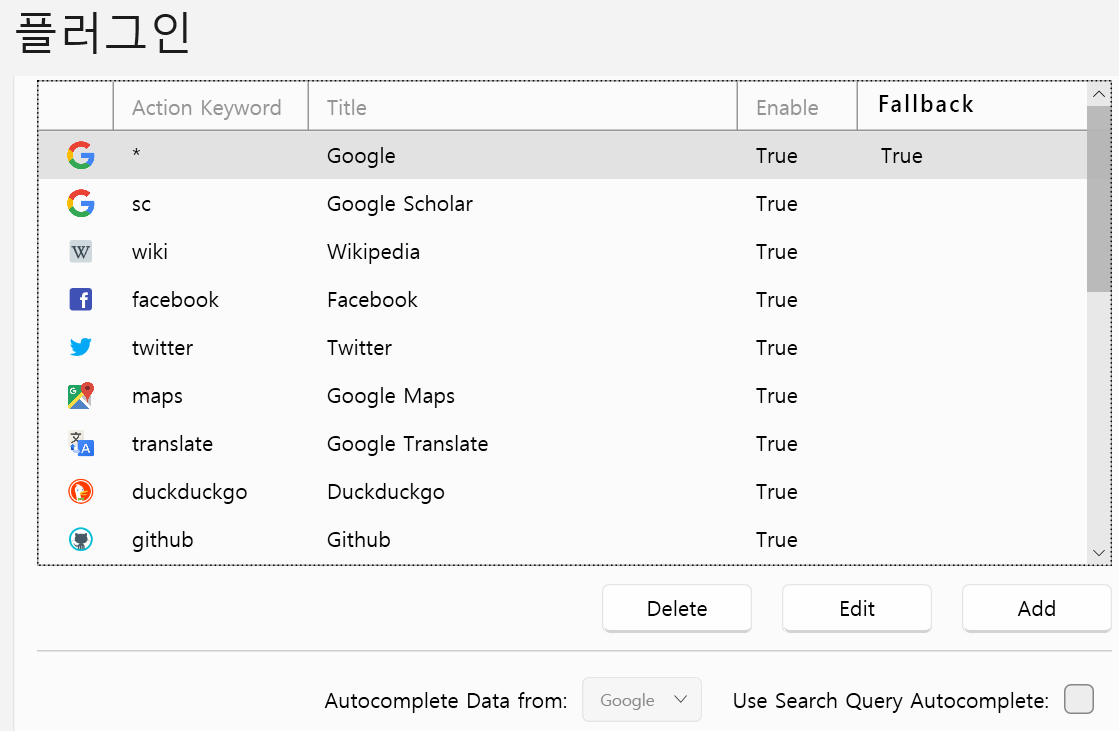Click the "github" action keyword
Viewport: 1119px width, 731px height.
pyautogui.click(x=162, y=540)
